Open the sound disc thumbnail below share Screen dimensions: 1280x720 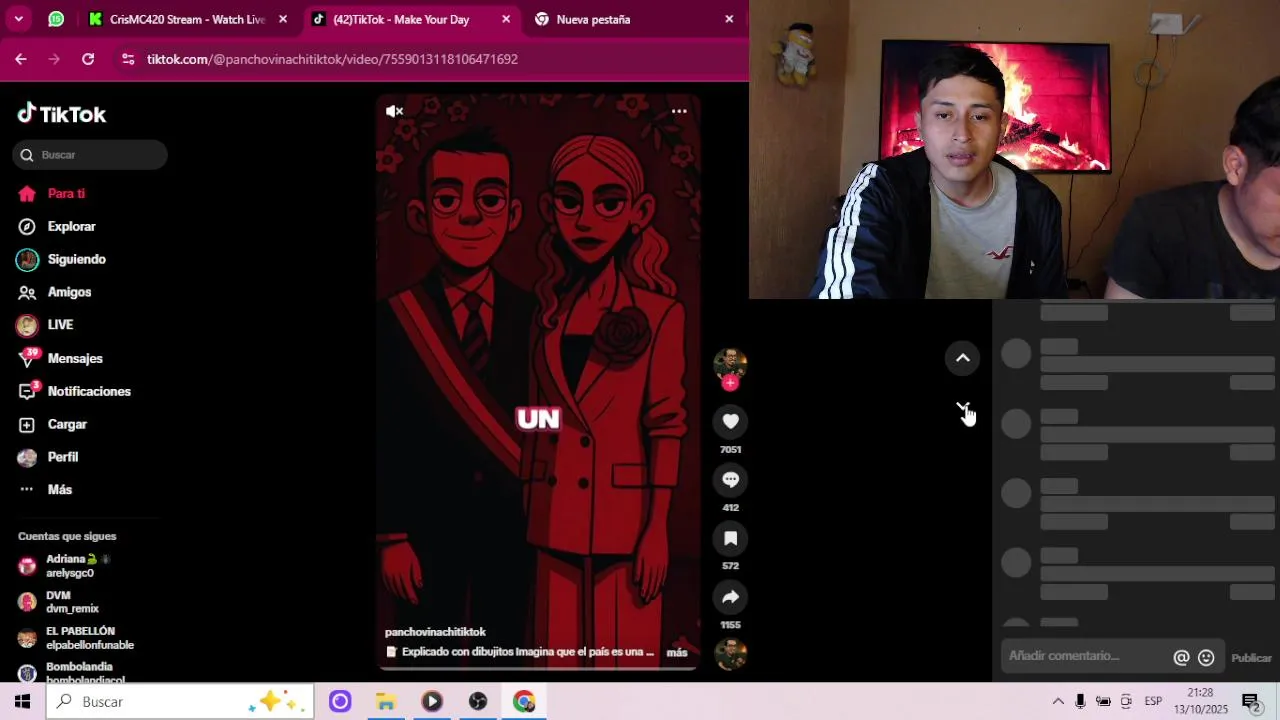coord(730,654)
